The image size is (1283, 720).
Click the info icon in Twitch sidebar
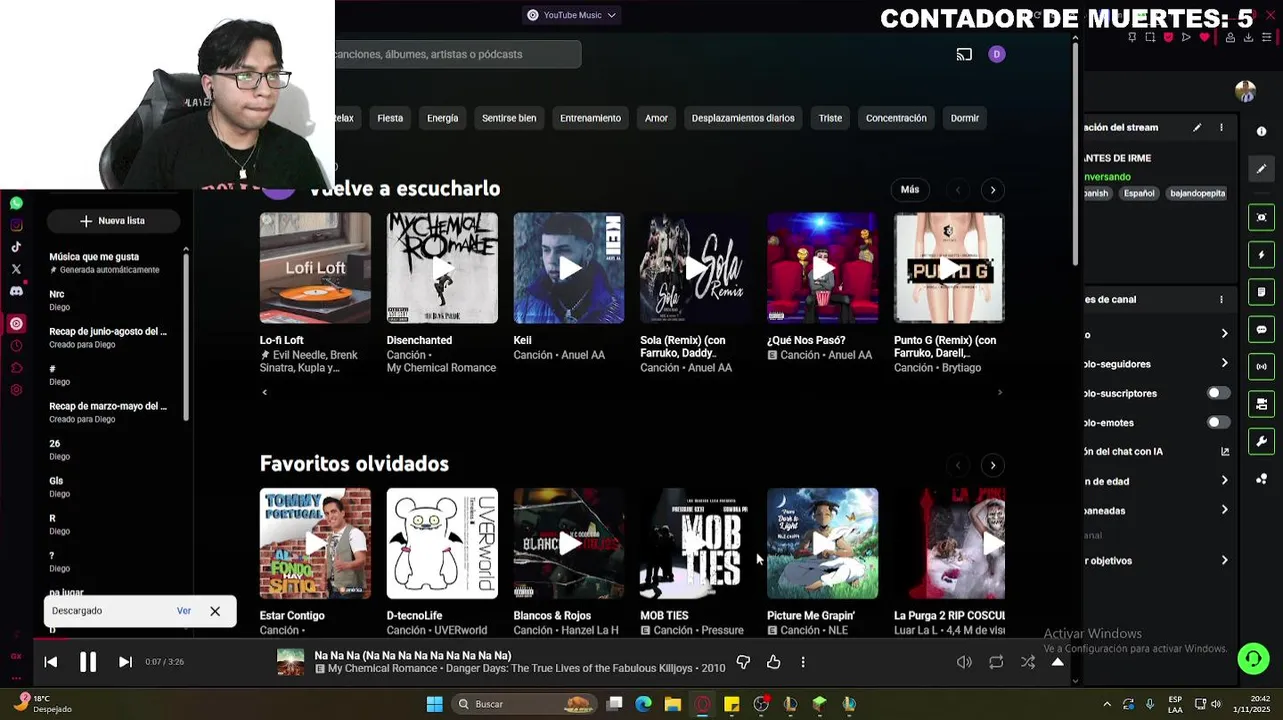[1261, 131]
